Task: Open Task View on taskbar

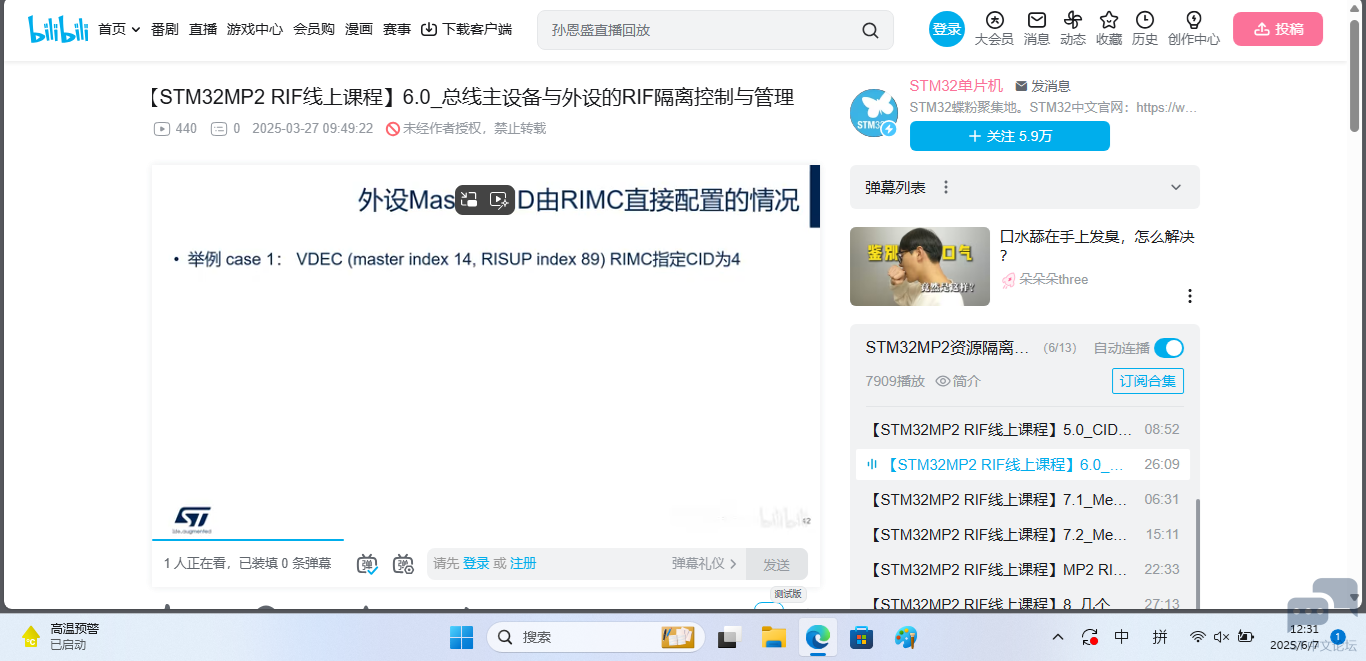Action: (x=731, y=637)
